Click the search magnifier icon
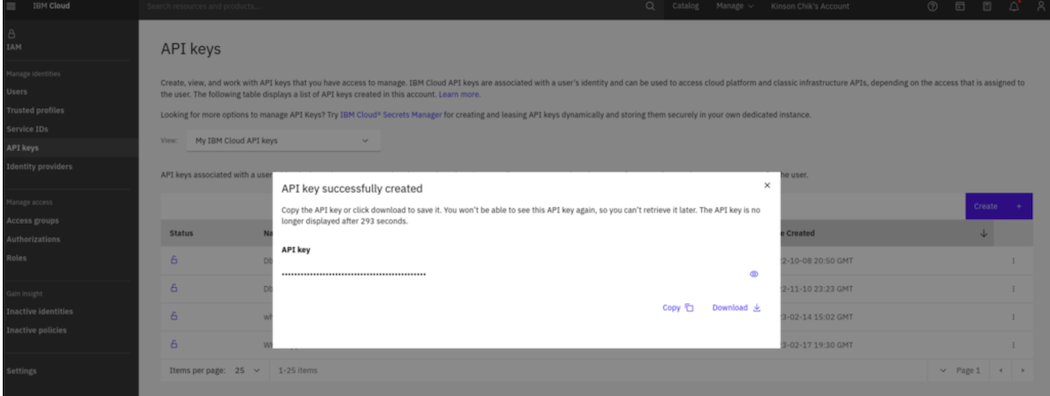 click(x=650, y=6)
